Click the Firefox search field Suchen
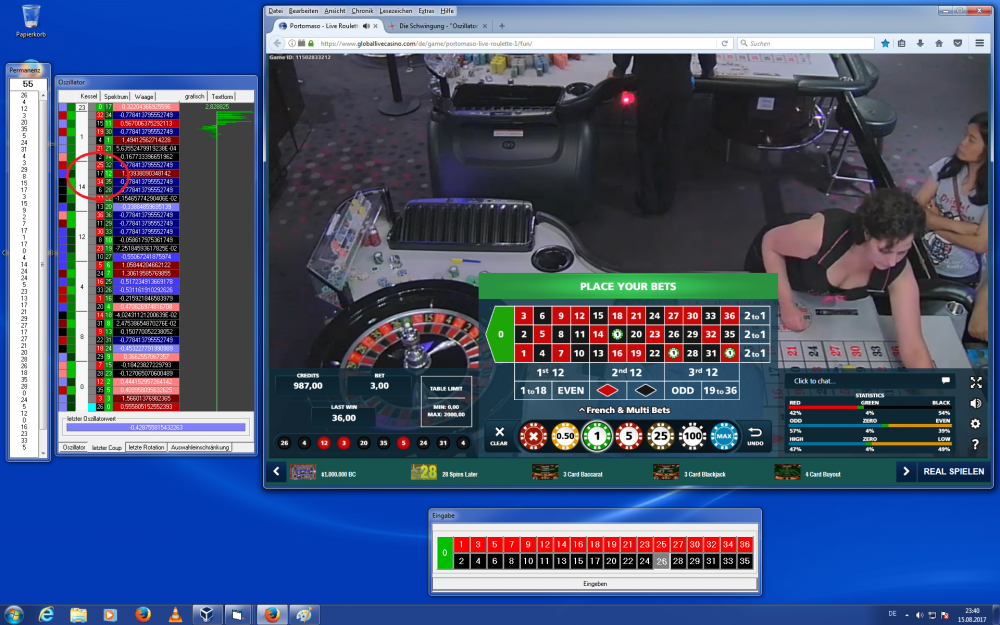The image size is (1000, 625). 806,43
